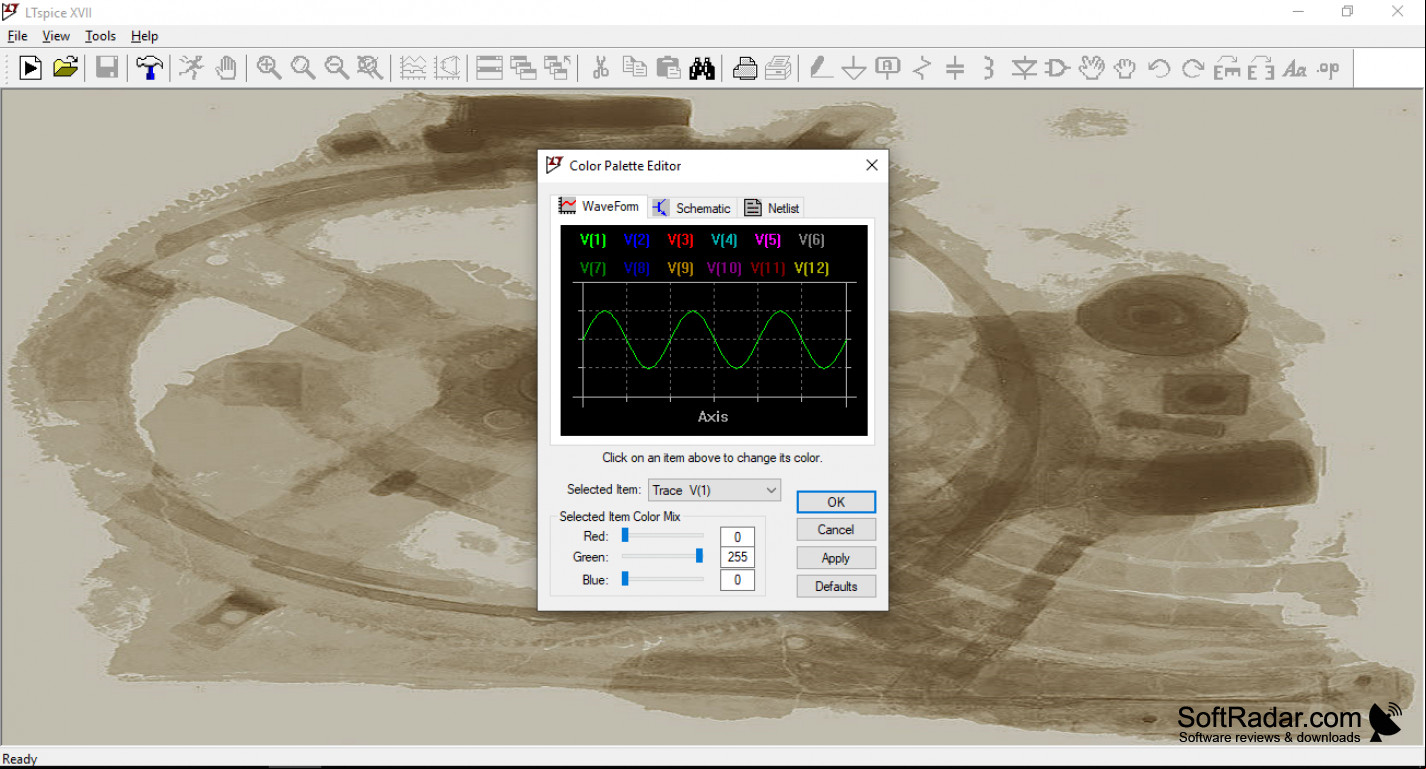This screenshot has height=769, width=1426.
Task: Click the Red color slider handle
Action: (x=625, y=535)
